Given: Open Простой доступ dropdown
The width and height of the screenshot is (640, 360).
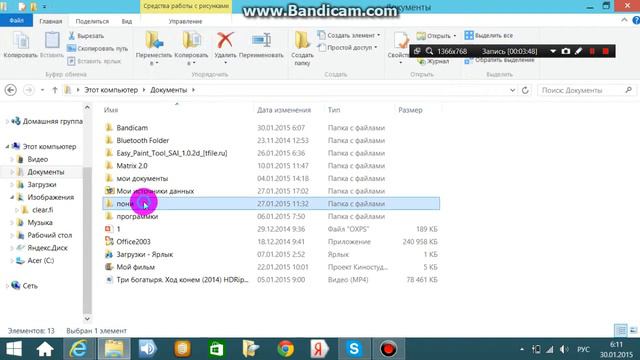Looking at the screenshot, I should click(x=347, y=48).
